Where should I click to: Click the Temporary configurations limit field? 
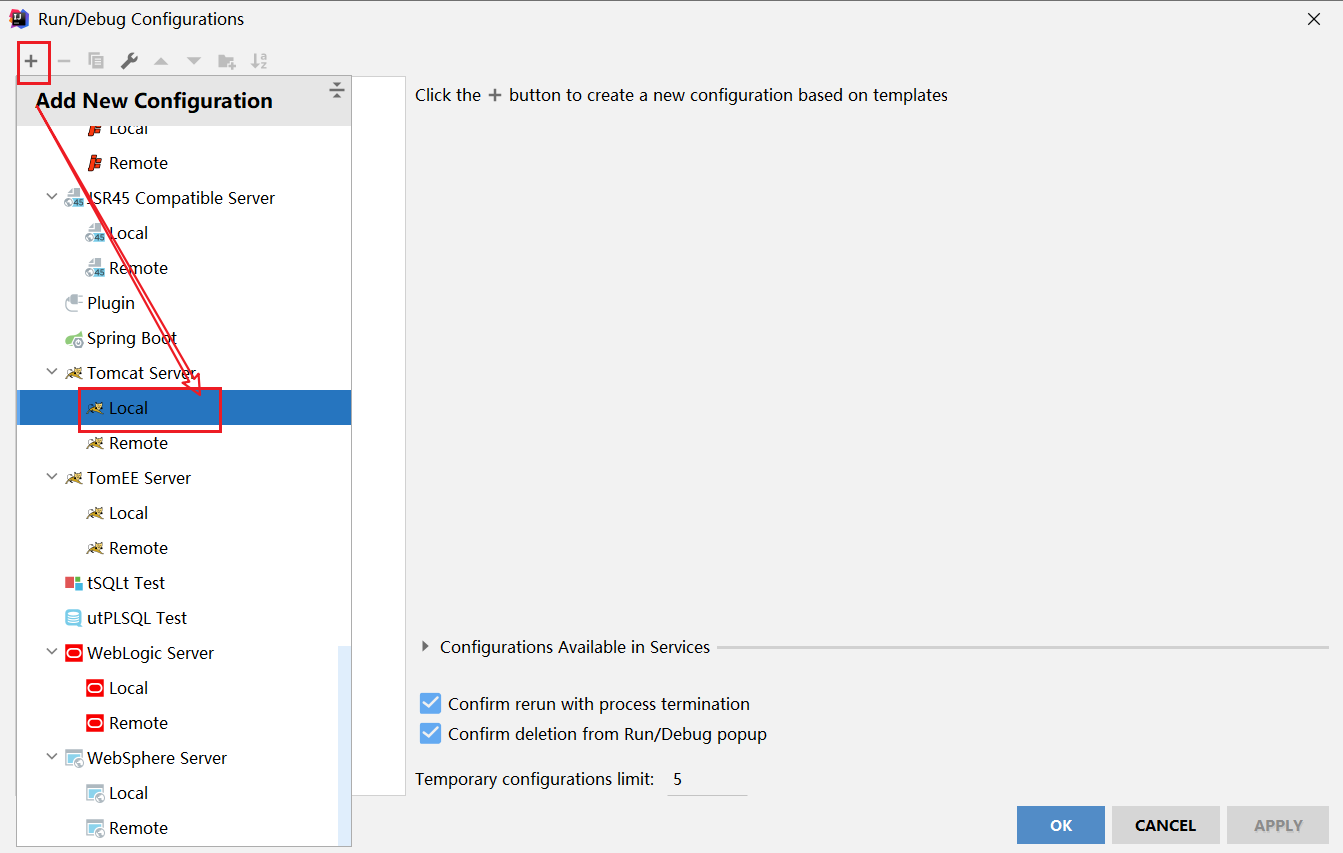pyautogui.click(x=706, y=779)
